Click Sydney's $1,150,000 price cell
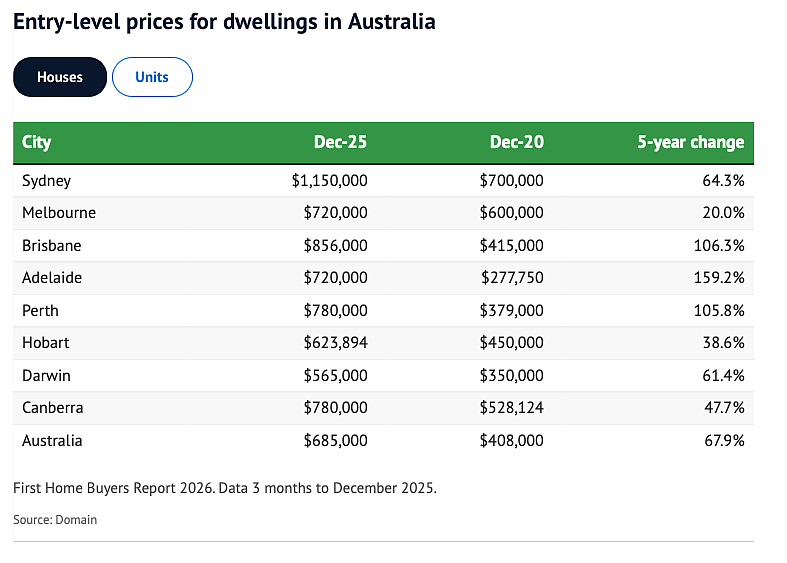 (329, 181)
